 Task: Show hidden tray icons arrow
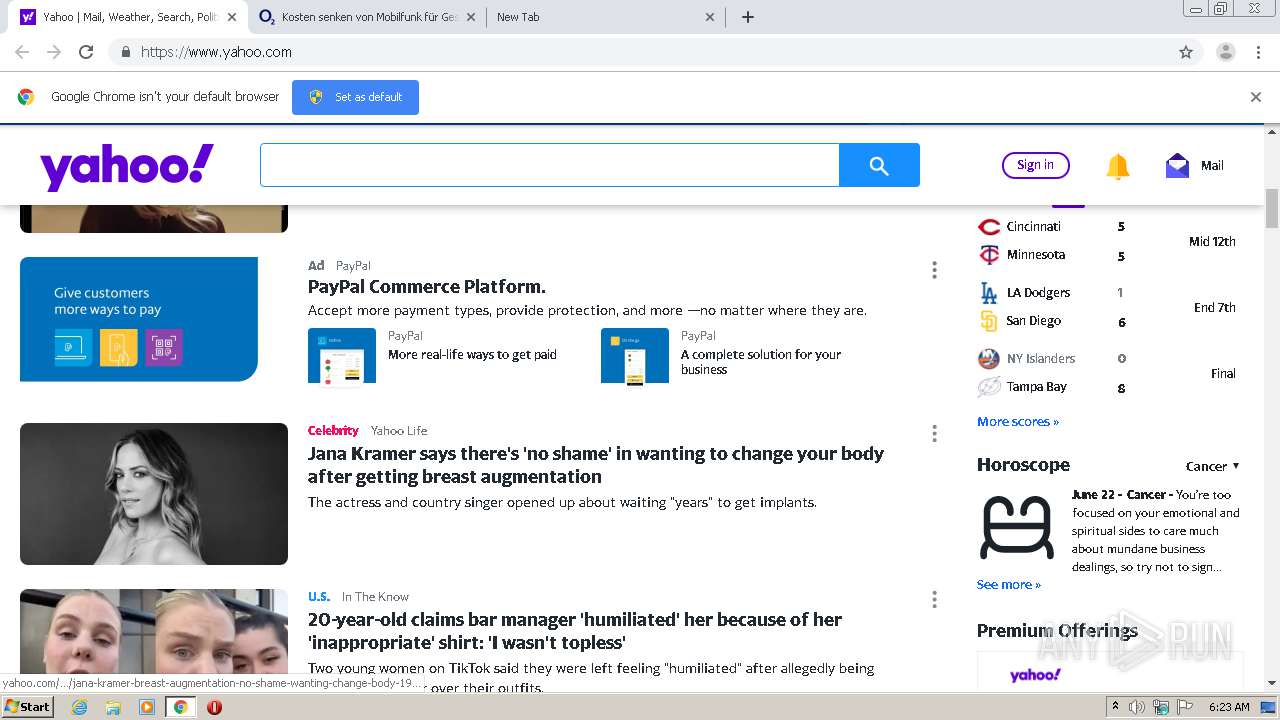(x=1115, y=707)
